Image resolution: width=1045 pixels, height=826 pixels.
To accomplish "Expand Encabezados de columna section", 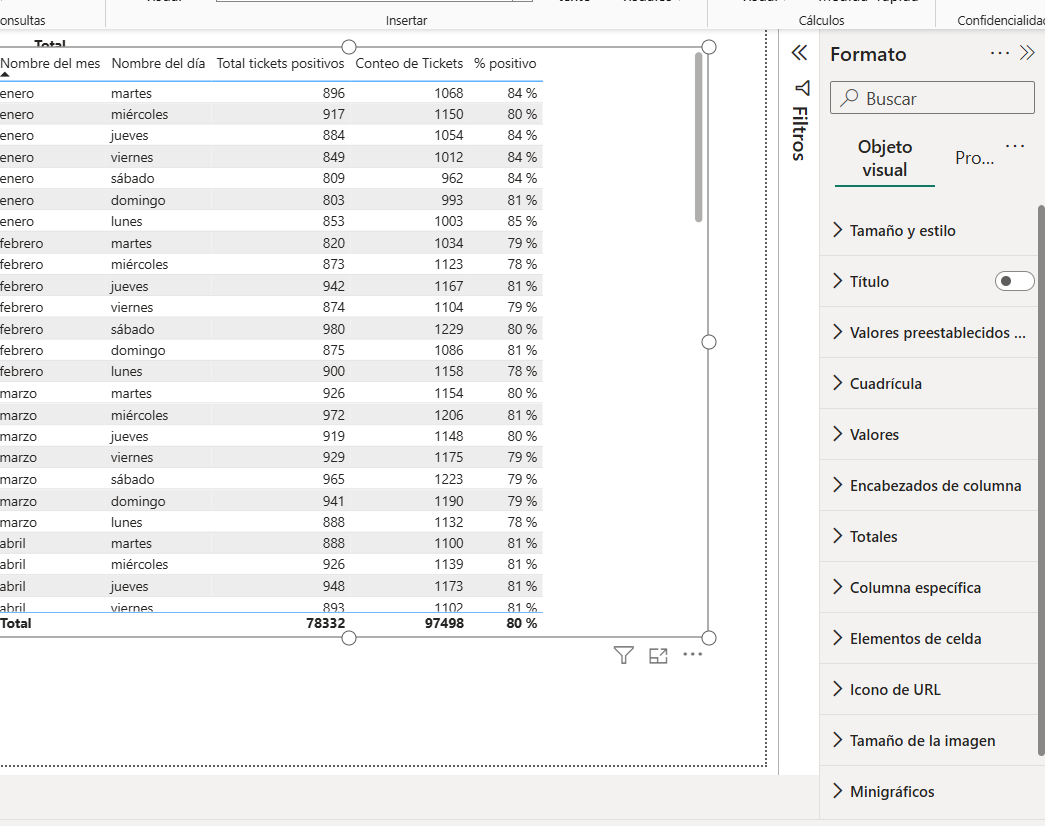I will pyautogui.click(x=935, y=486).
